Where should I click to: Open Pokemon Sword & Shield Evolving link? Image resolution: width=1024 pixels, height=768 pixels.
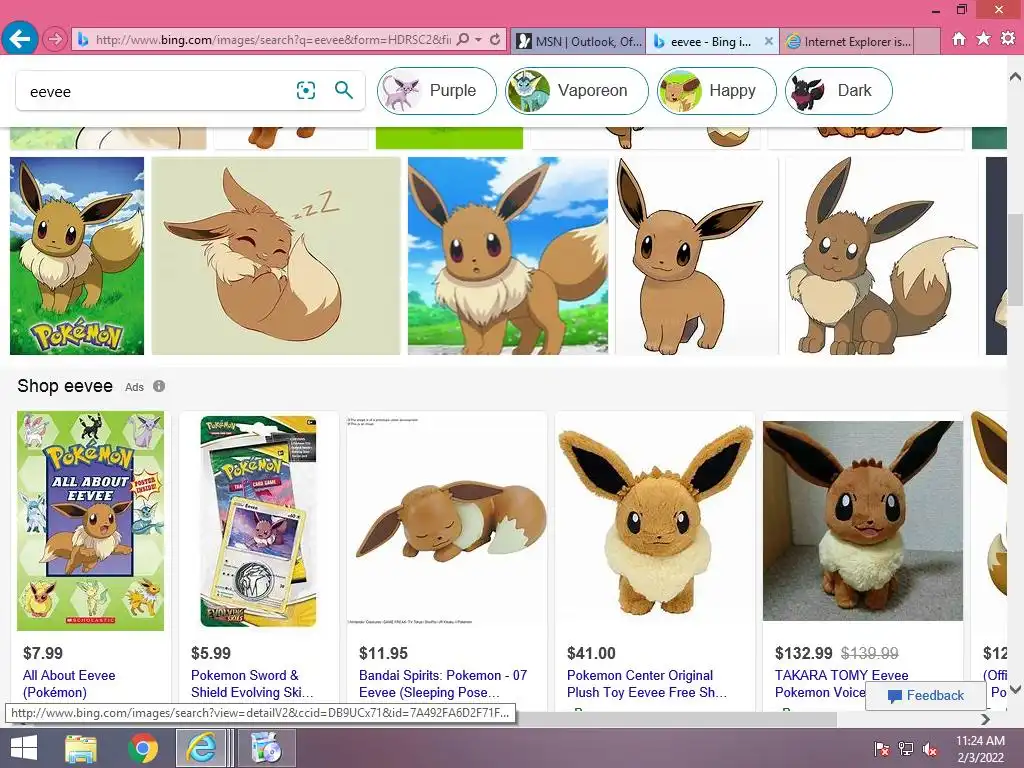pos(252,684)
